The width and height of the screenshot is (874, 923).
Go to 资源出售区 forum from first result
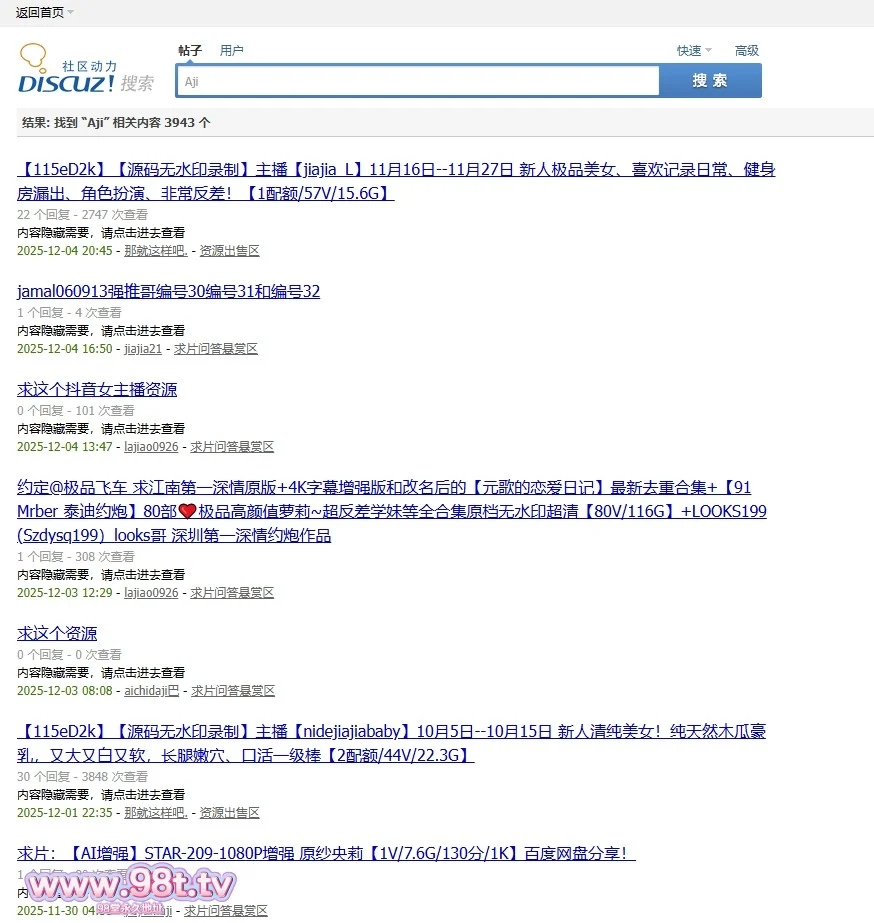coord(229,251)
